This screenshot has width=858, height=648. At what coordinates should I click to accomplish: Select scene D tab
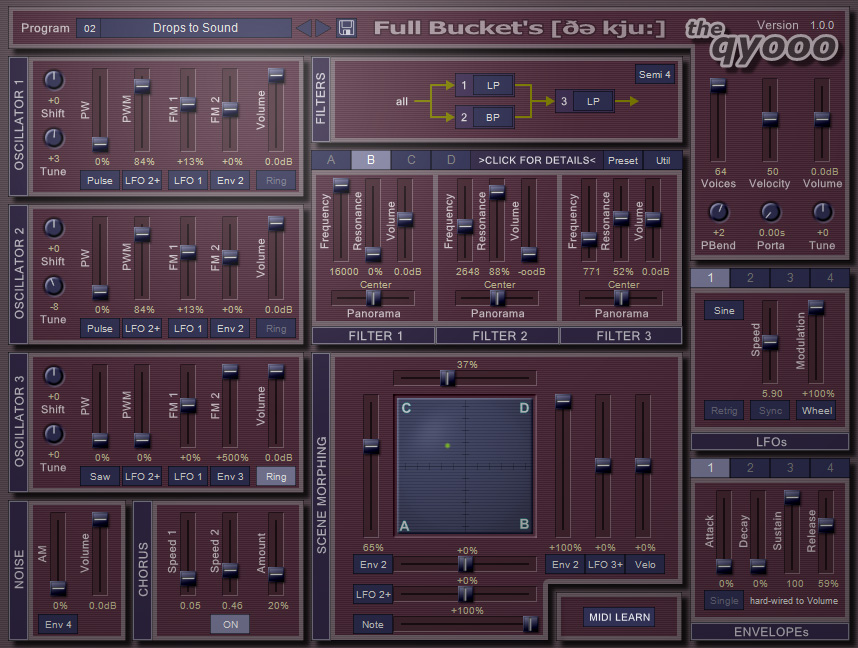[451, 160]
